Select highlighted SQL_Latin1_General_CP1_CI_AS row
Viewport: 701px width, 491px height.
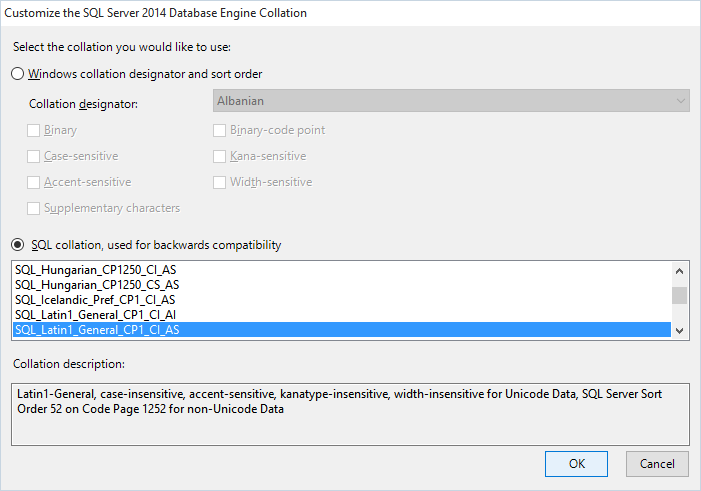tap(342, 330)
